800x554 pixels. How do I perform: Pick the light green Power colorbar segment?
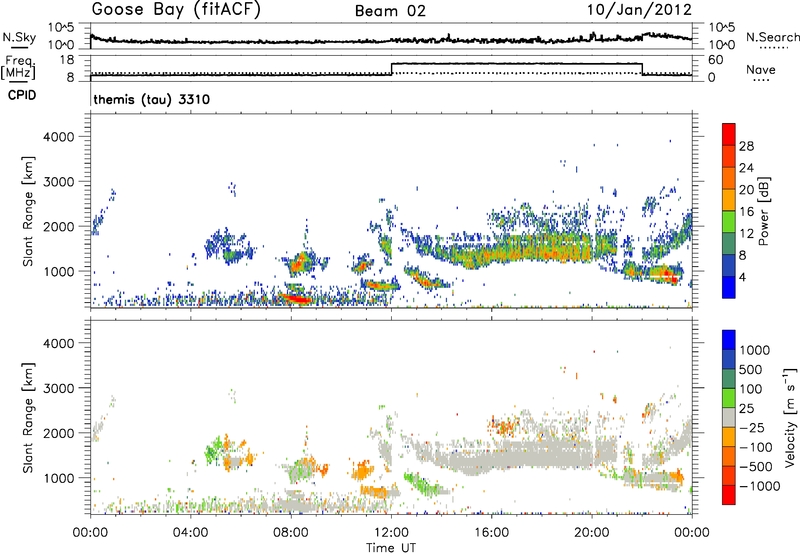[729, 222]
